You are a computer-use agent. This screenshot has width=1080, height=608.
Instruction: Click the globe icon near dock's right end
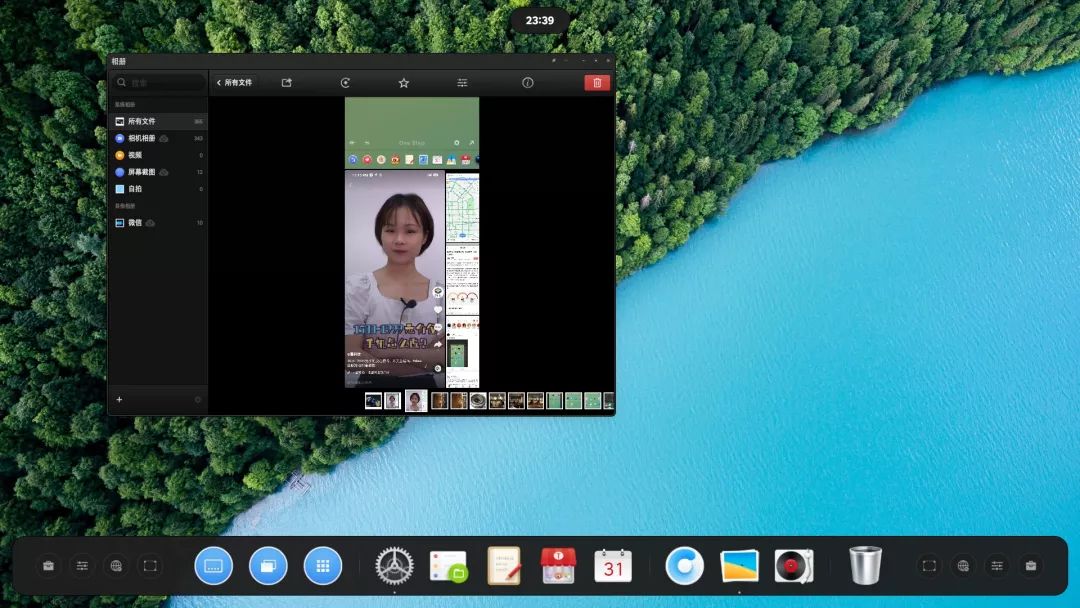point(963,566)
